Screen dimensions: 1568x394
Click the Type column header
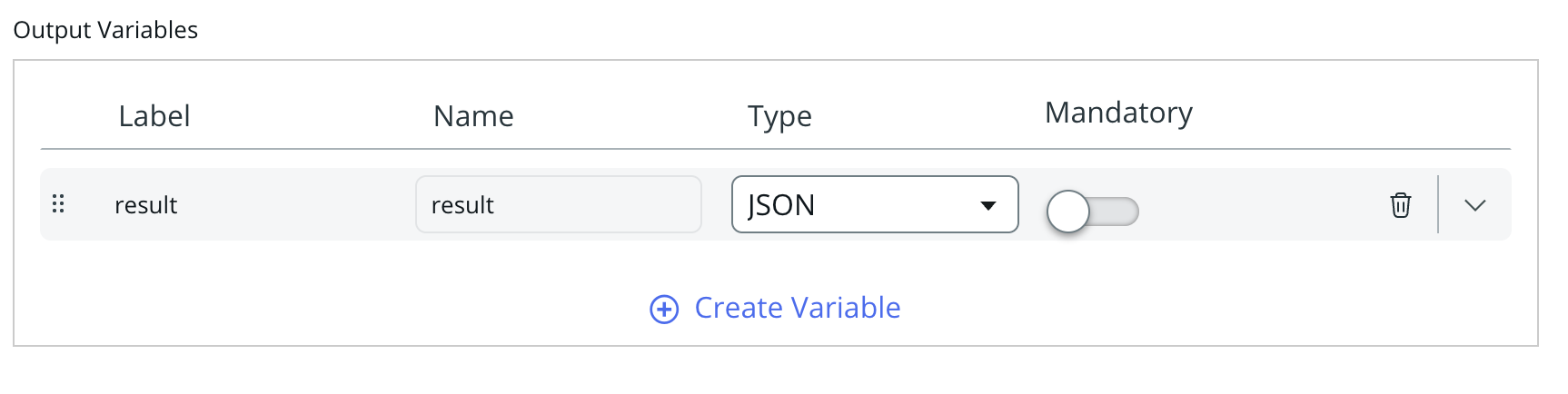[x=779, y=116]
